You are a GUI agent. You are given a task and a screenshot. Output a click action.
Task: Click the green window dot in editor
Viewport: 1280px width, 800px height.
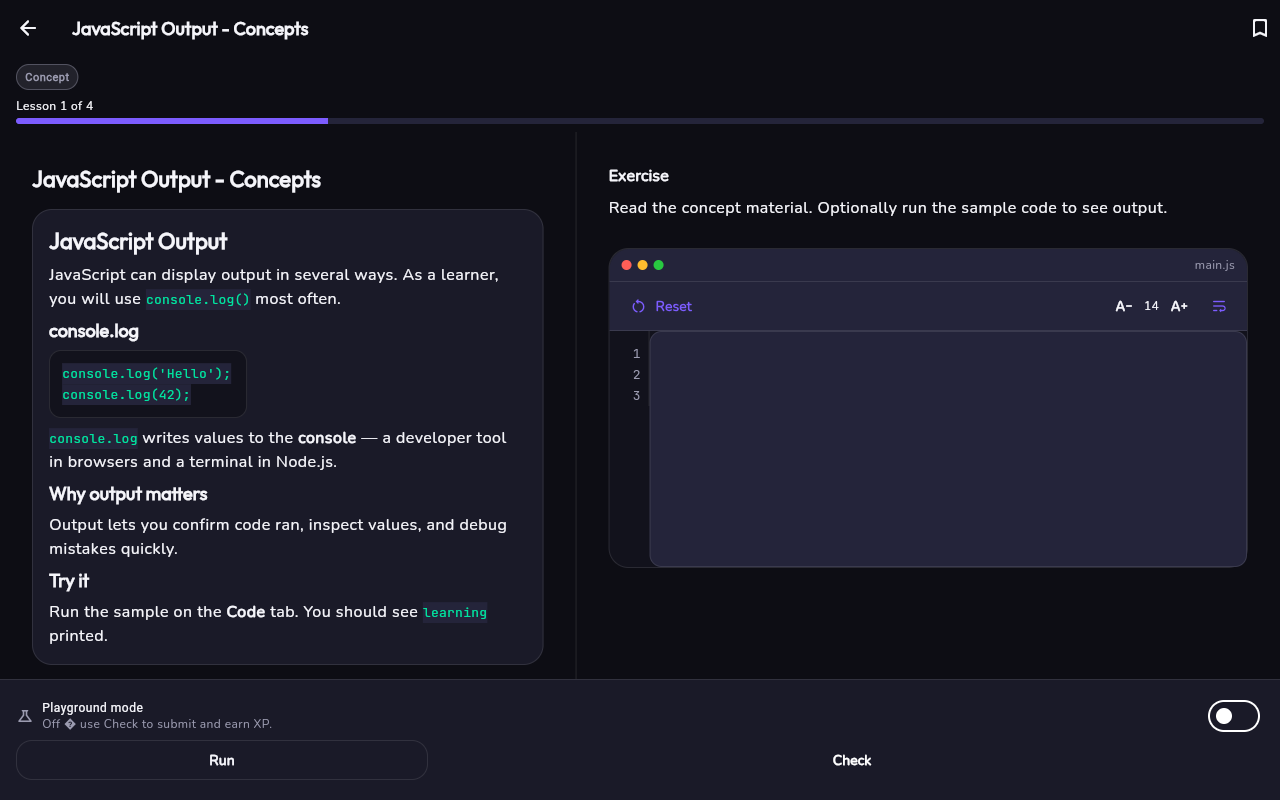tap(659, 265)
